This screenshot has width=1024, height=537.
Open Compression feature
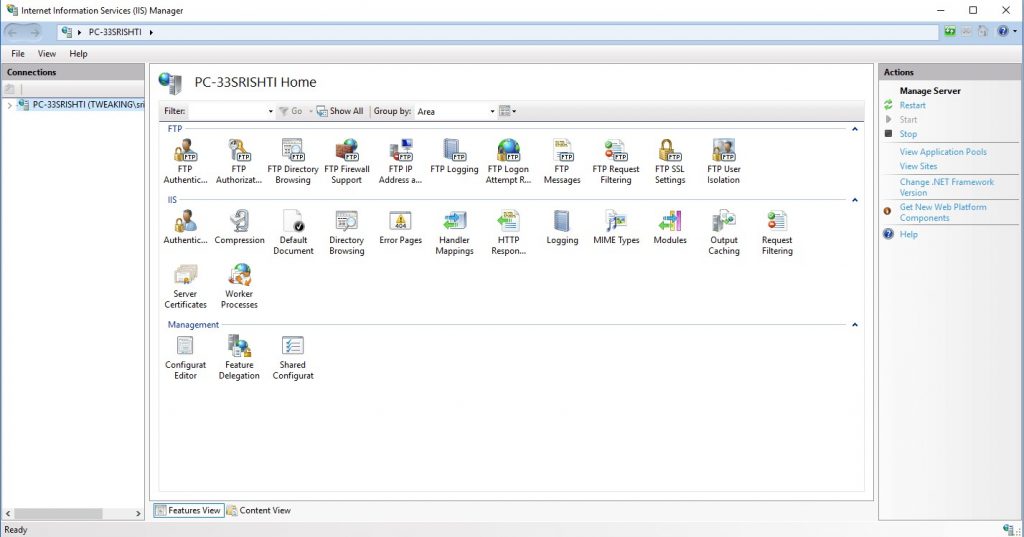pos(239,227)
